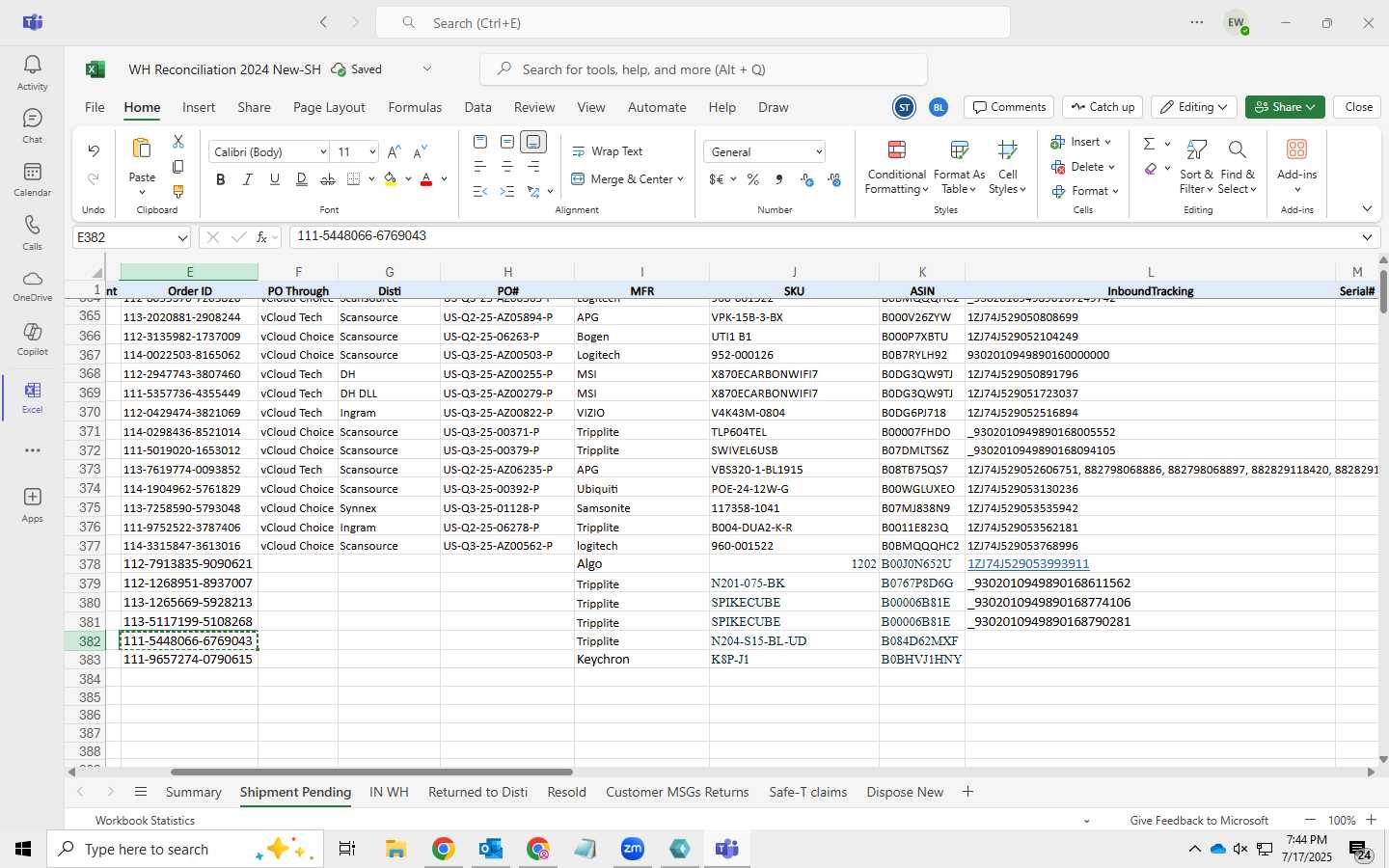
Task: Open the Calibri (Body) font name dropdown
Action: tap(323, 152)
